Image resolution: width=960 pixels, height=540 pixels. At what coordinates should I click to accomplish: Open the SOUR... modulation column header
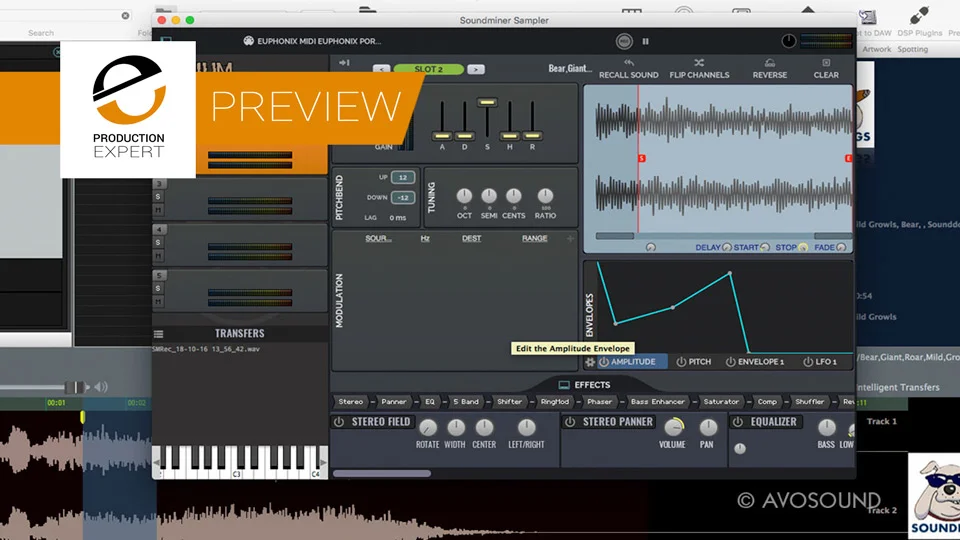[x=378, y=238]
